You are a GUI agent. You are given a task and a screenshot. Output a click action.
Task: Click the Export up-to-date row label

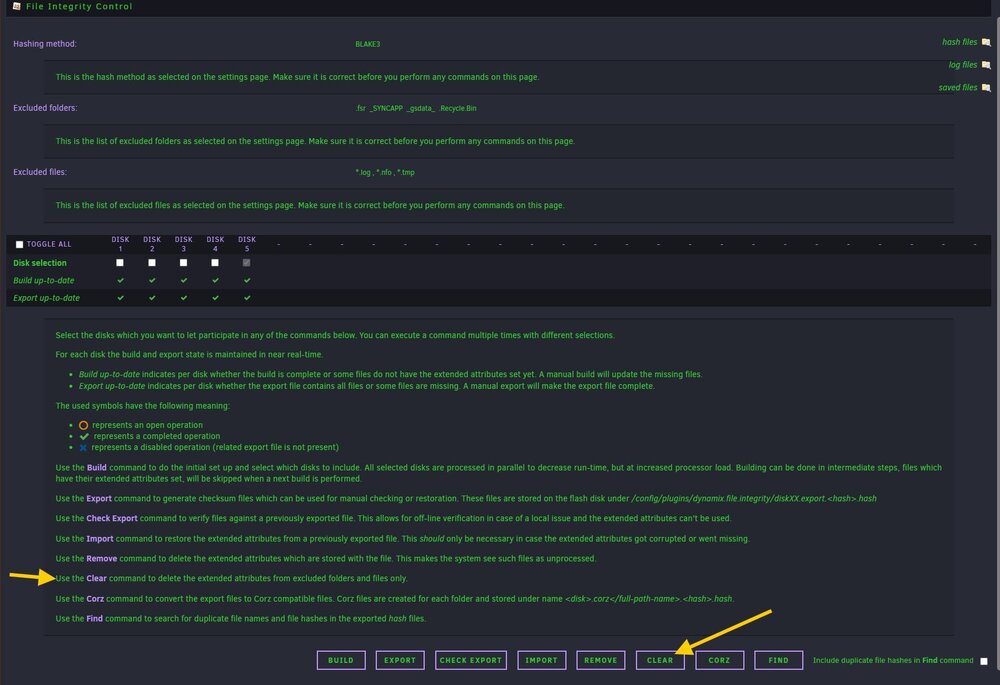tap(47, 298)
